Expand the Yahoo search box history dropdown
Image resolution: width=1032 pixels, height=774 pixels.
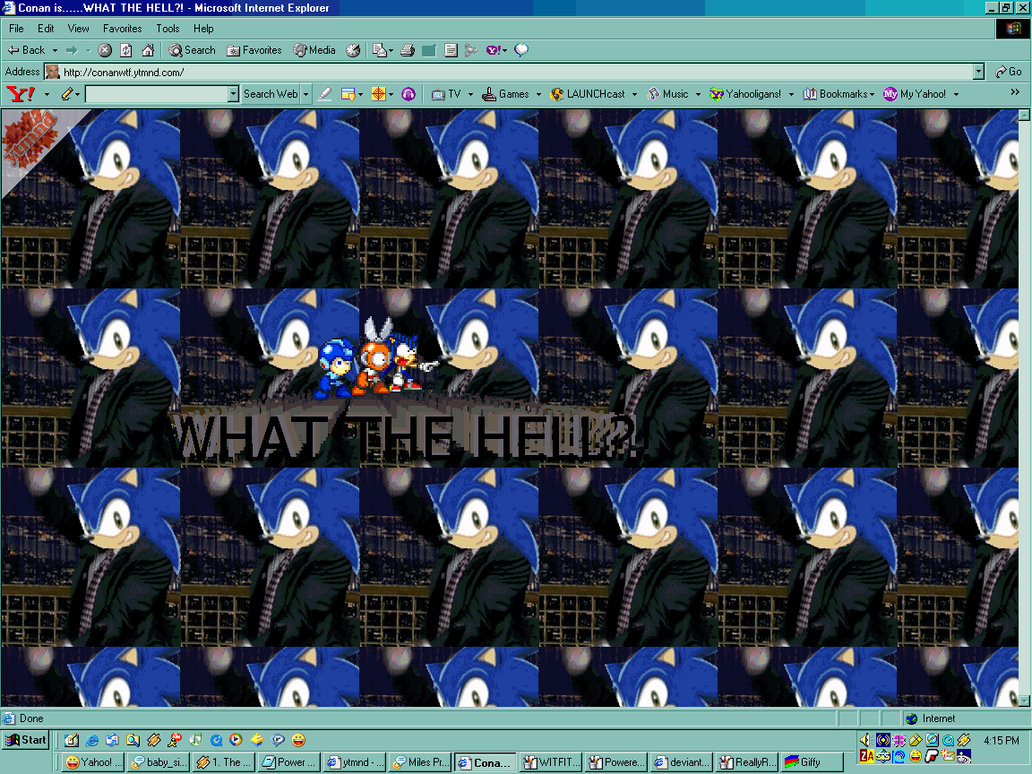[233, 94]
